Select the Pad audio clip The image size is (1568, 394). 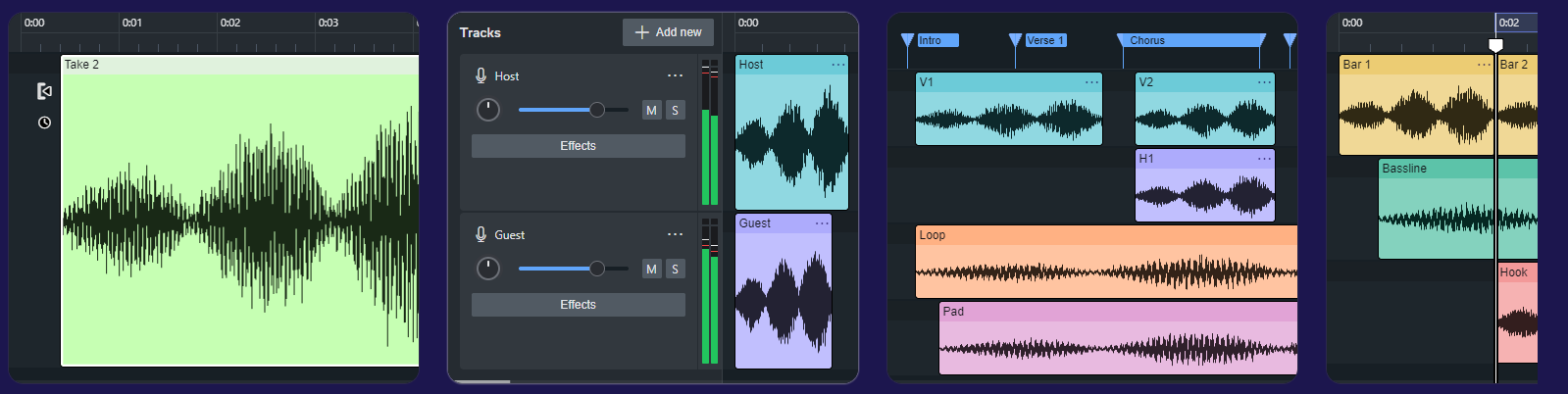pos(1118,338)
